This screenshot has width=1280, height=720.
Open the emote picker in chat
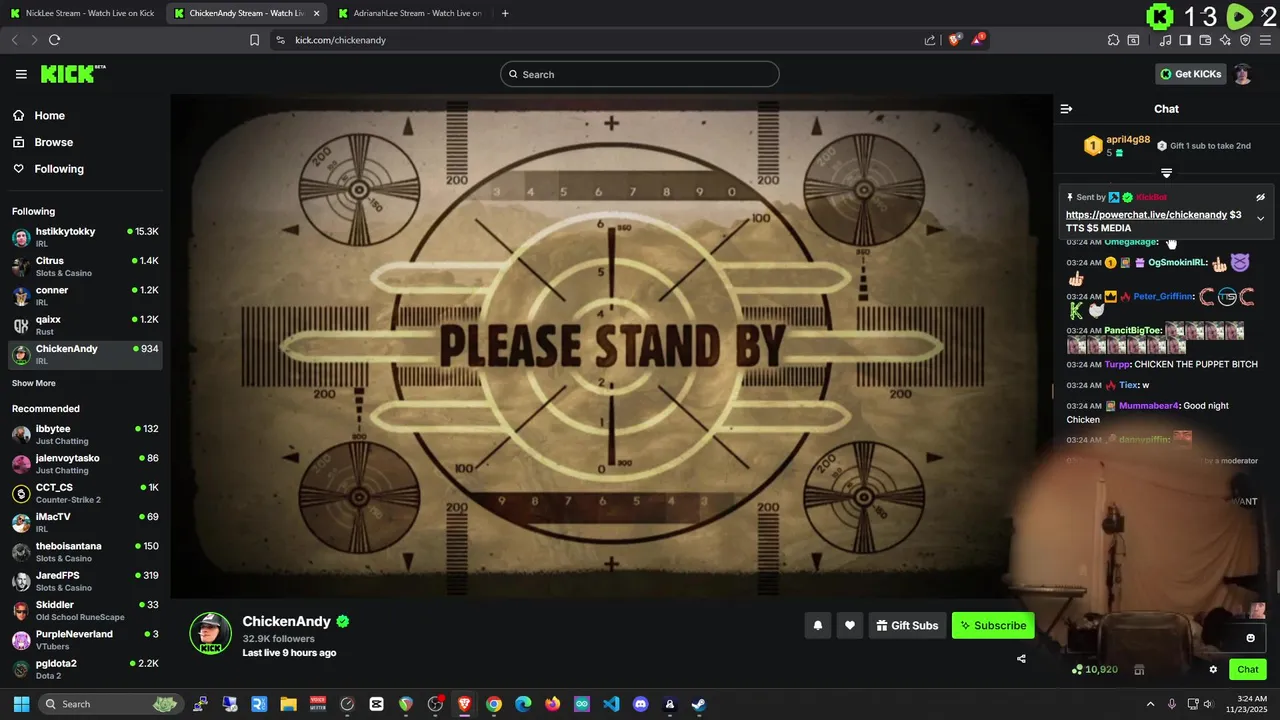[1250, 638]
